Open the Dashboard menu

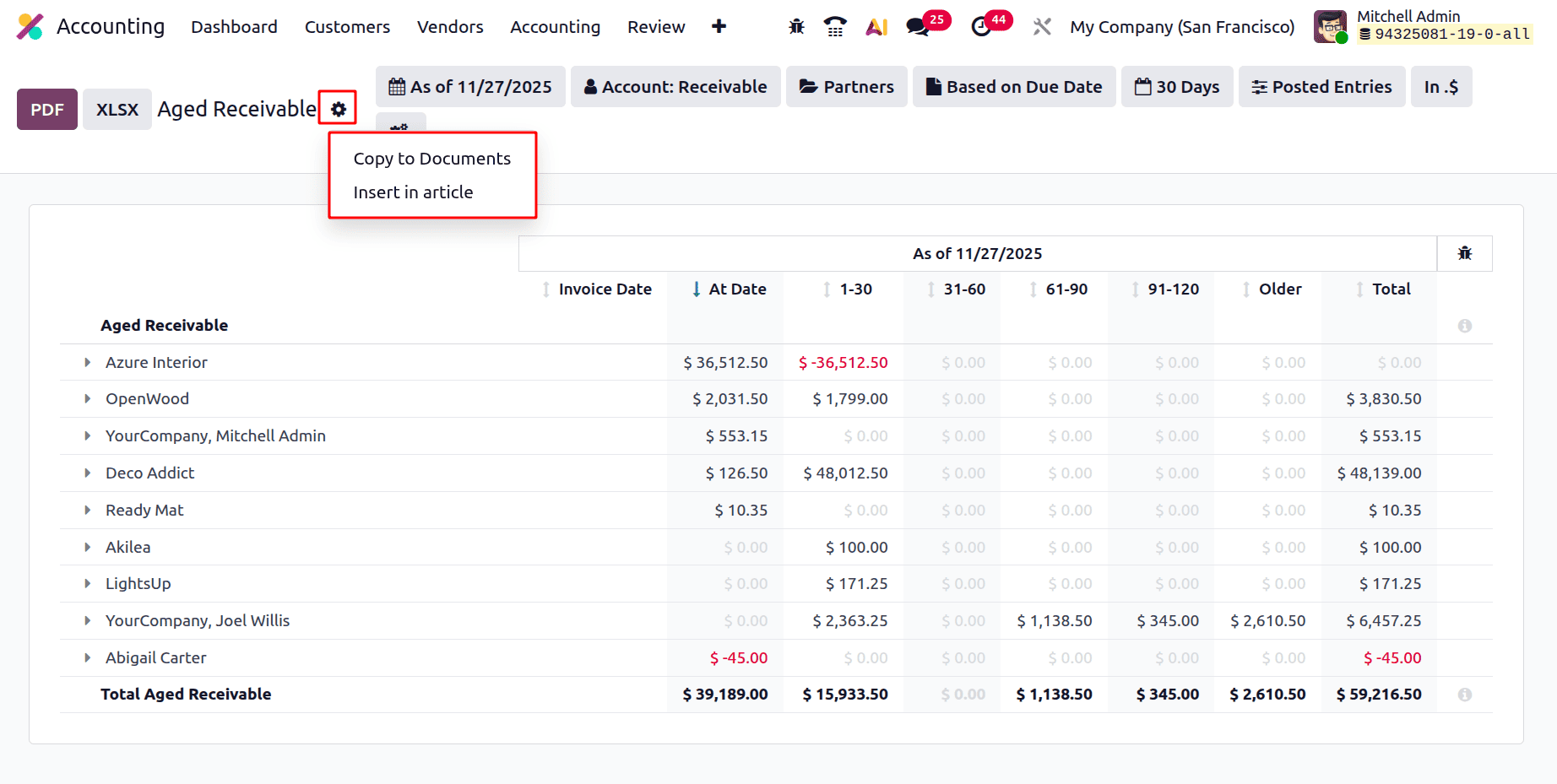tap(234, 27)
